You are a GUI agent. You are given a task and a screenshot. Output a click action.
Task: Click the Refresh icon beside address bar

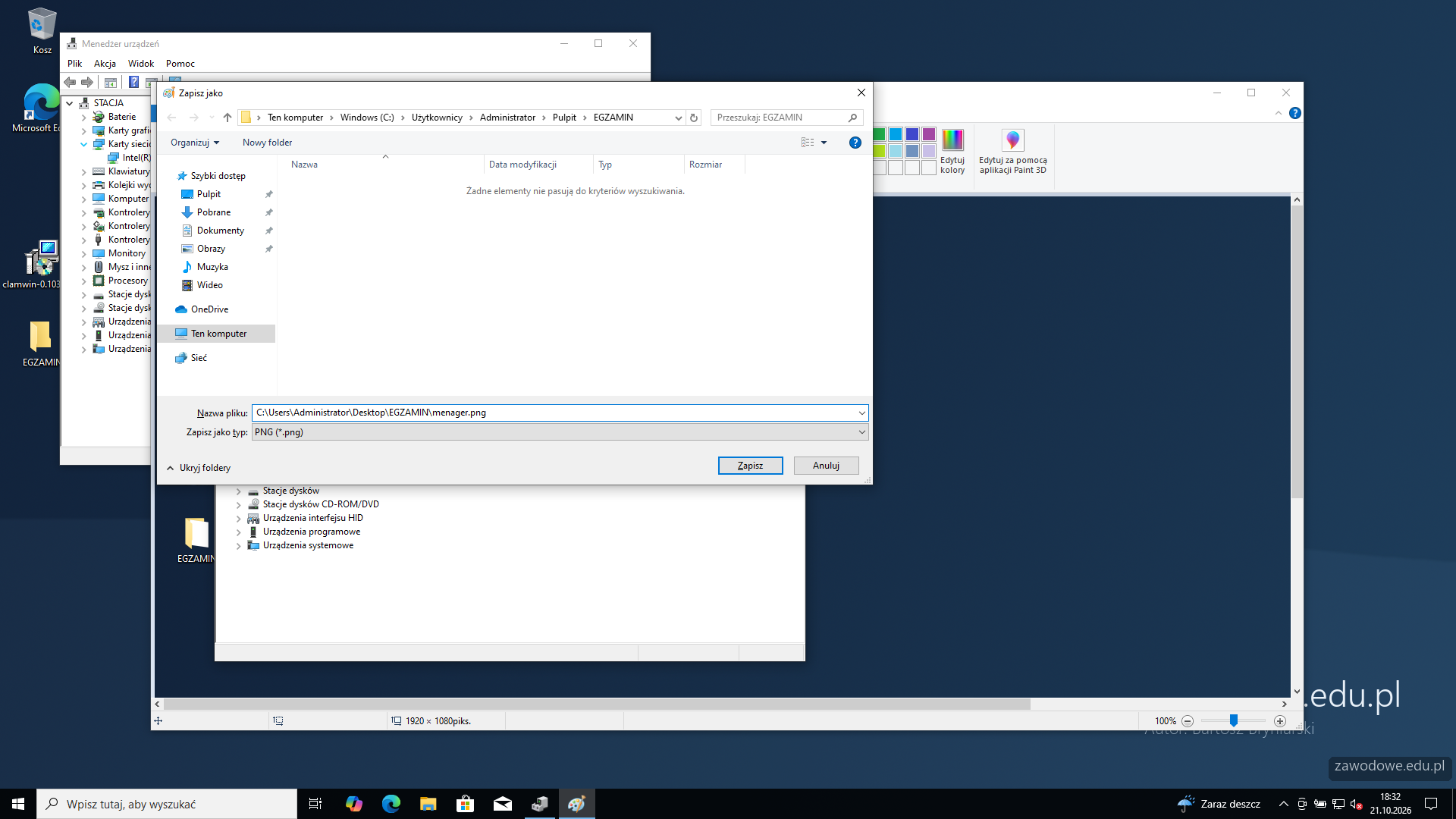694,118
